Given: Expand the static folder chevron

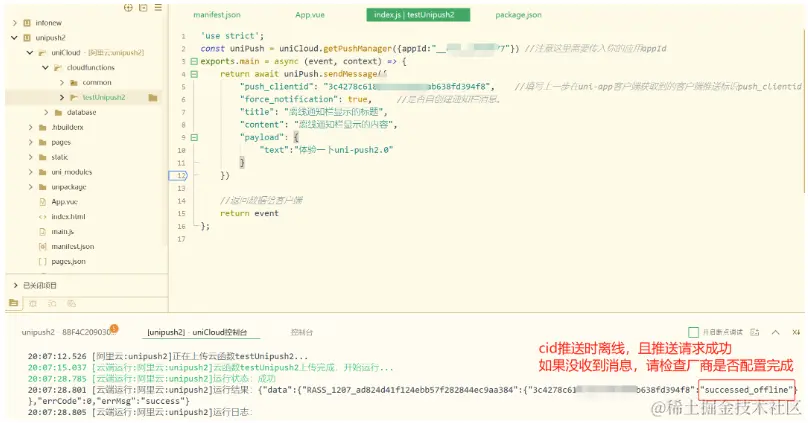Looking at the screenshot, I should click(30, 157).
